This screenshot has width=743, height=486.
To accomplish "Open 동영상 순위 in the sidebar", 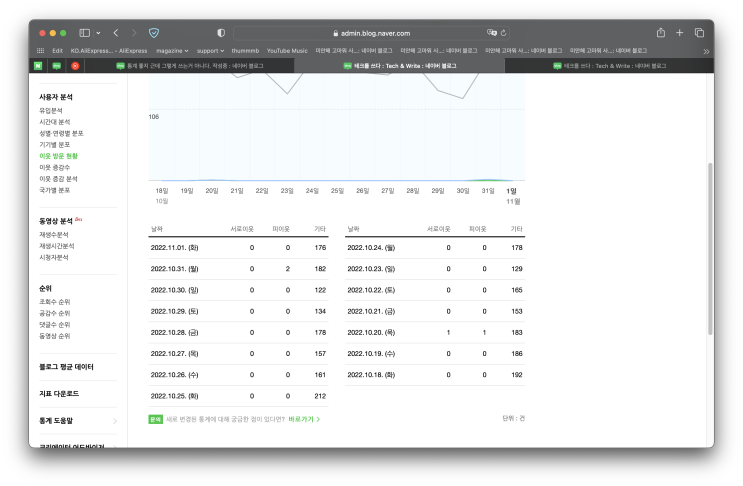I will click(x=54, y=336).
